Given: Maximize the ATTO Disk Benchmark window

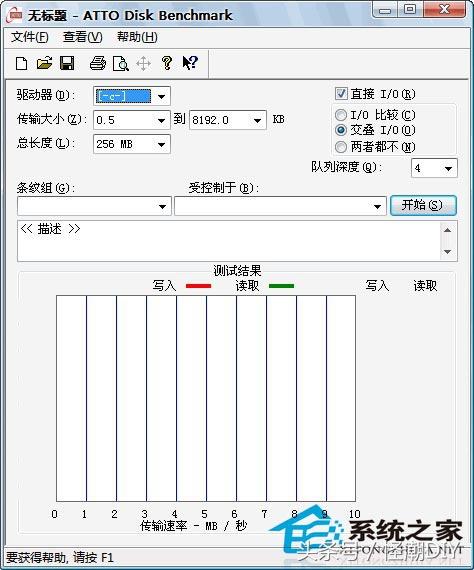Looking at the screenshot, I should click(x=410, y=9).
